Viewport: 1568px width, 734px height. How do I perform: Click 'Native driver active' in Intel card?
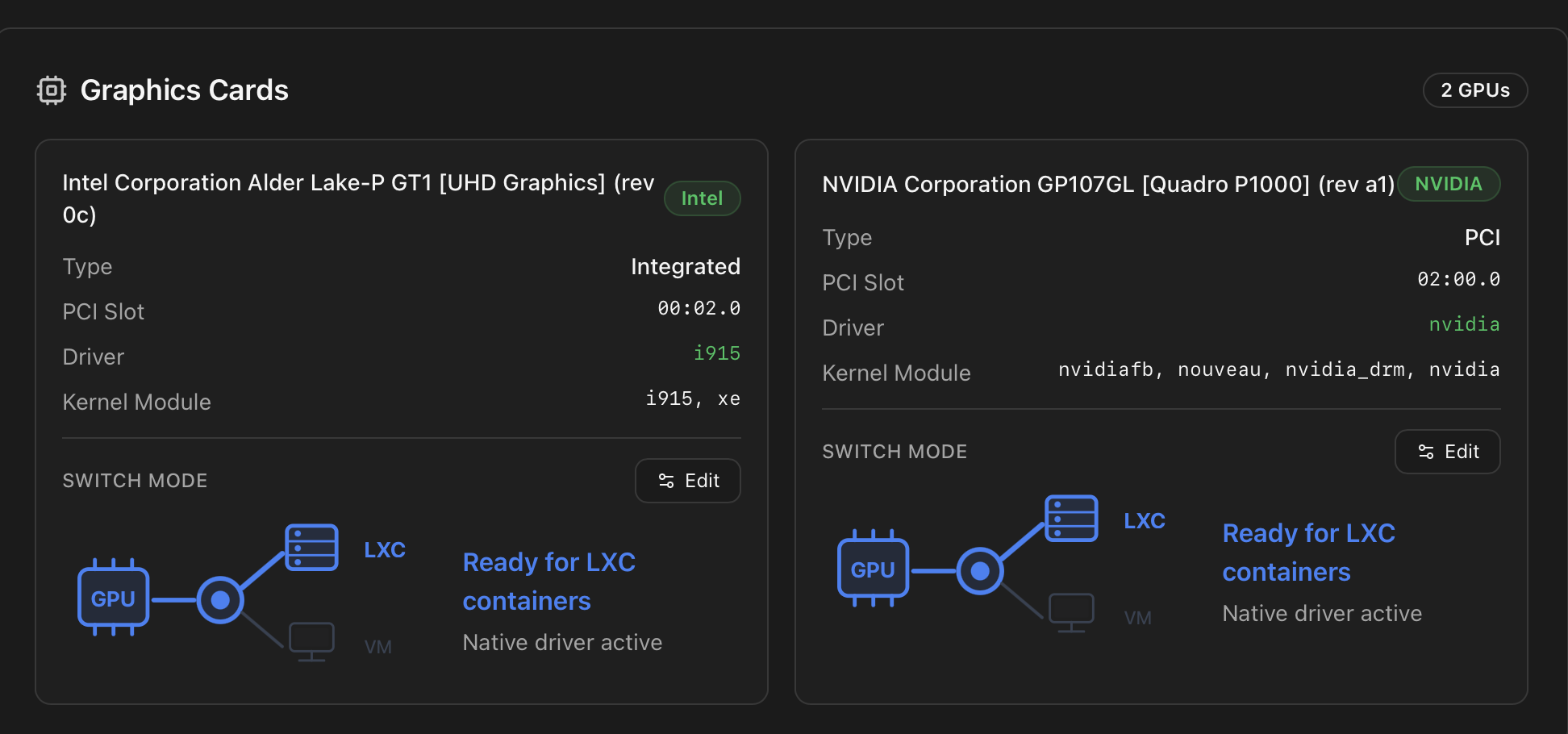coord(562,643)
